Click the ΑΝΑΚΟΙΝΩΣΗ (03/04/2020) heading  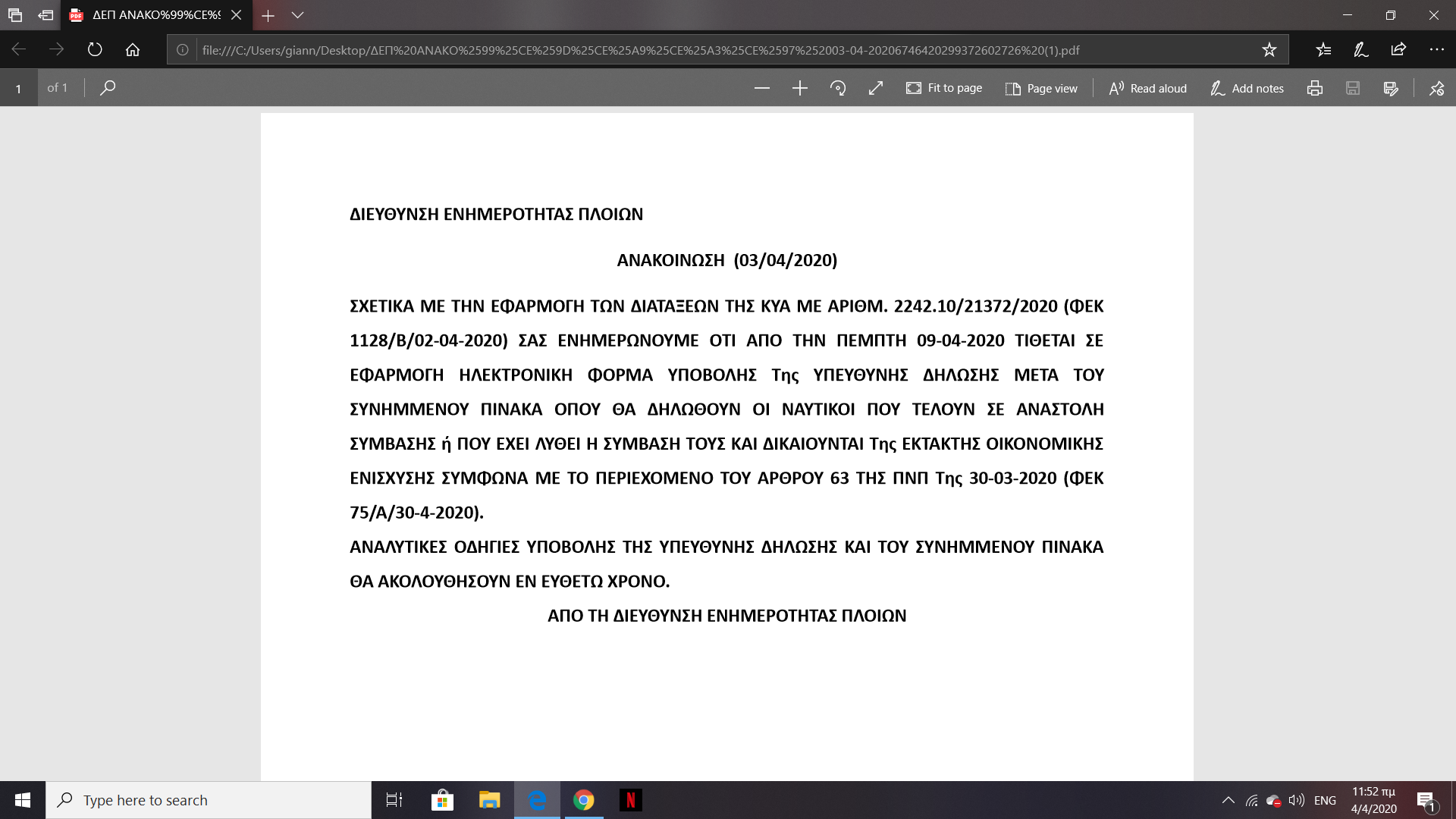pyautogui.click(x=726, y=260)
